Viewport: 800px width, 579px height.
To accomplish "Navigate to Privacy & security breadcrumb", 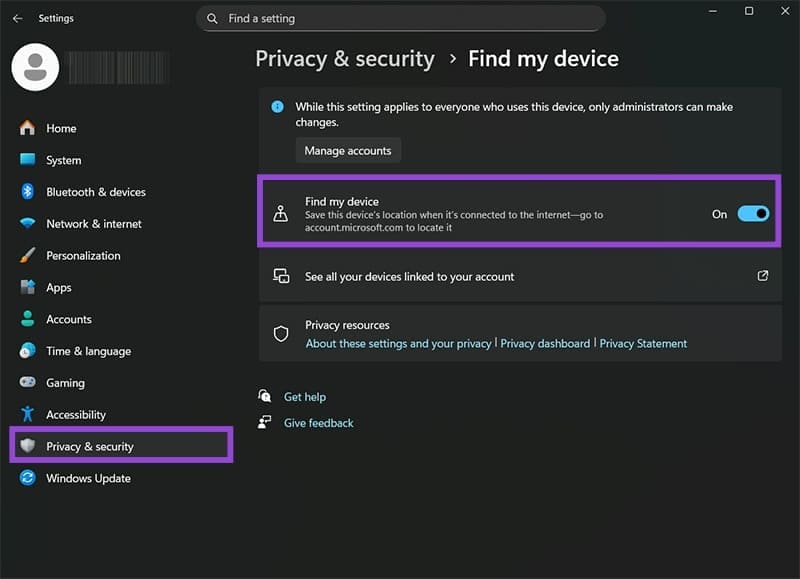I will [x=345, y=59].
